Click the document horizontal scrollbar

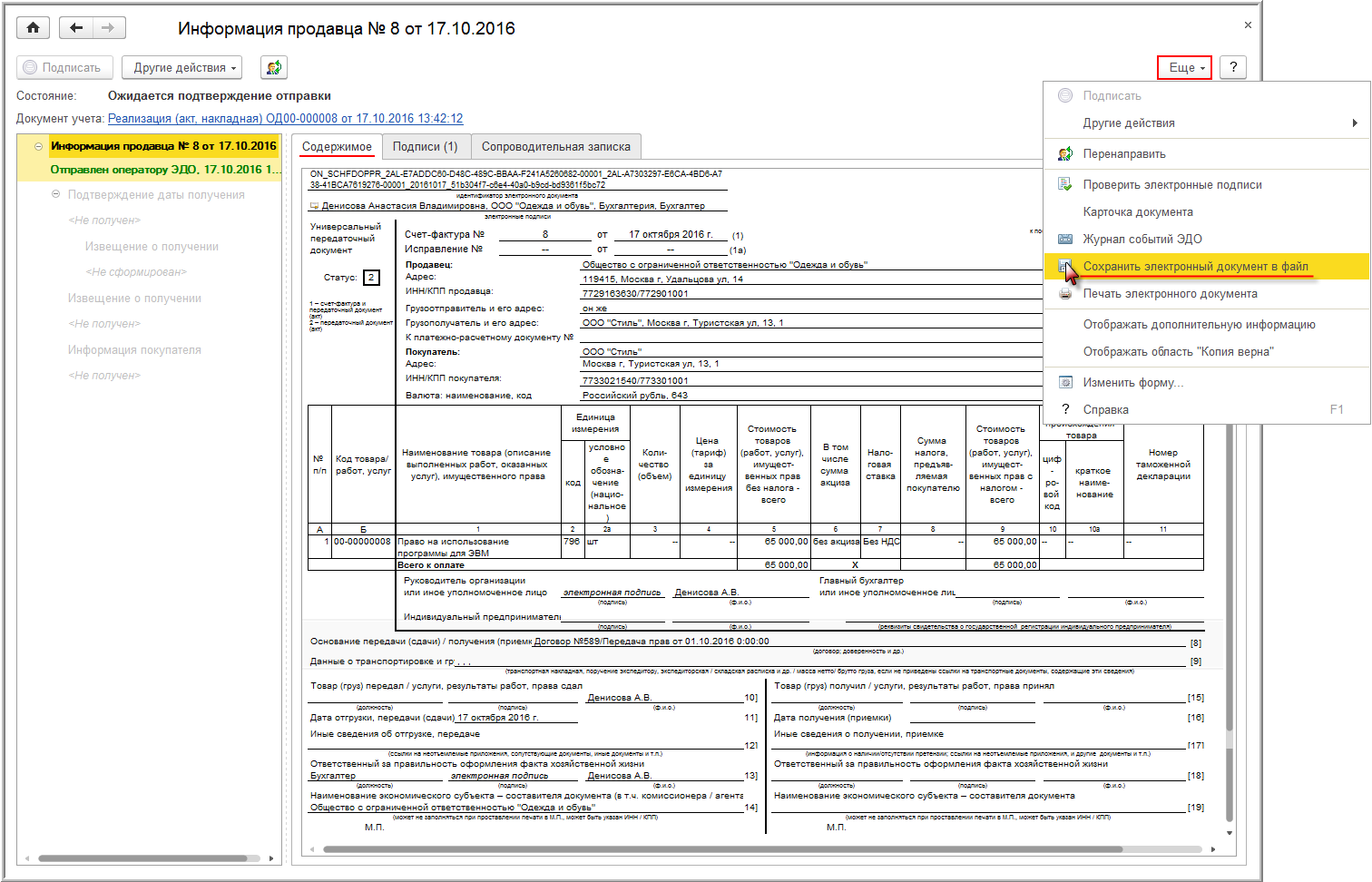pyautogui.click(x=722, y=850)
